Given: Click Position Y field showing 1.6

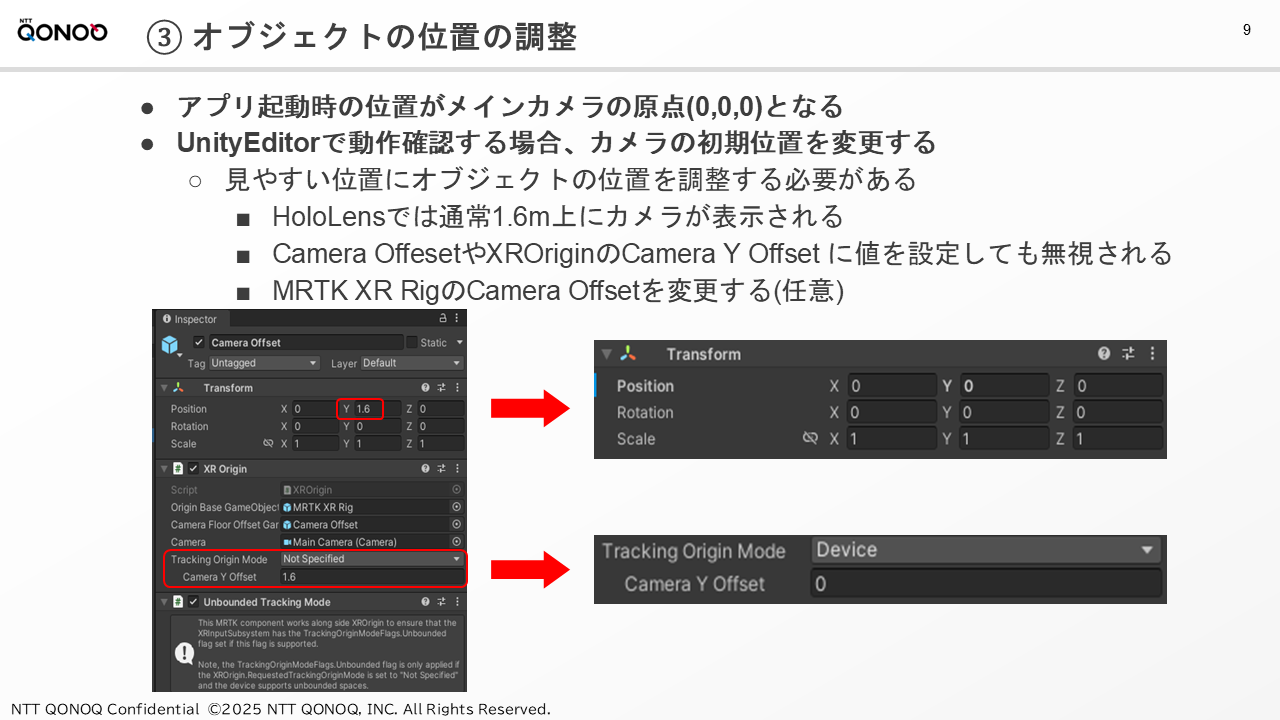Looking at the screenshot, I should click(x=377, y=409).
